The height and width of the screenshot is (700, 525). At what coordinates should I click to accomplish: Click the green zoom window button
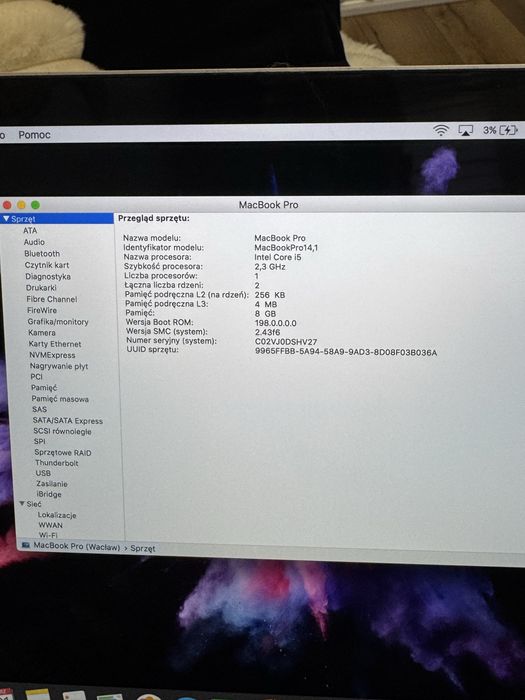pyautogui.click(x=35, y=205)
